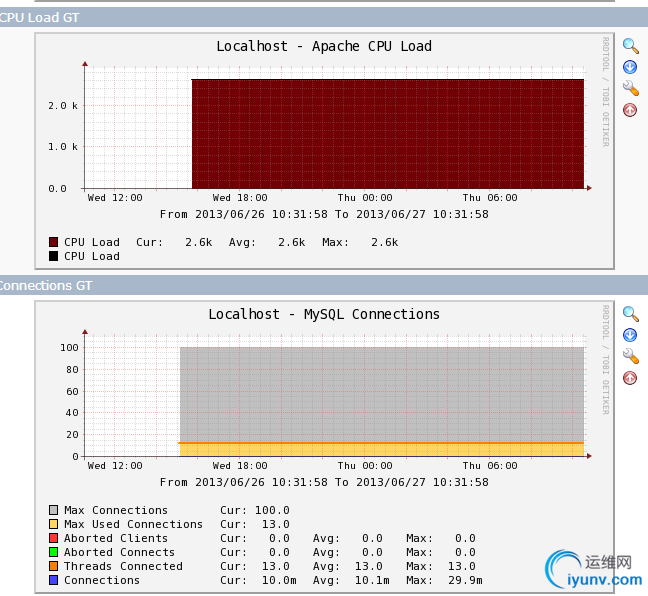Click 'Thu 06:00' axis label on MySQL graph
Viewport: 648px width, 596px height.
tap(490, 465)
